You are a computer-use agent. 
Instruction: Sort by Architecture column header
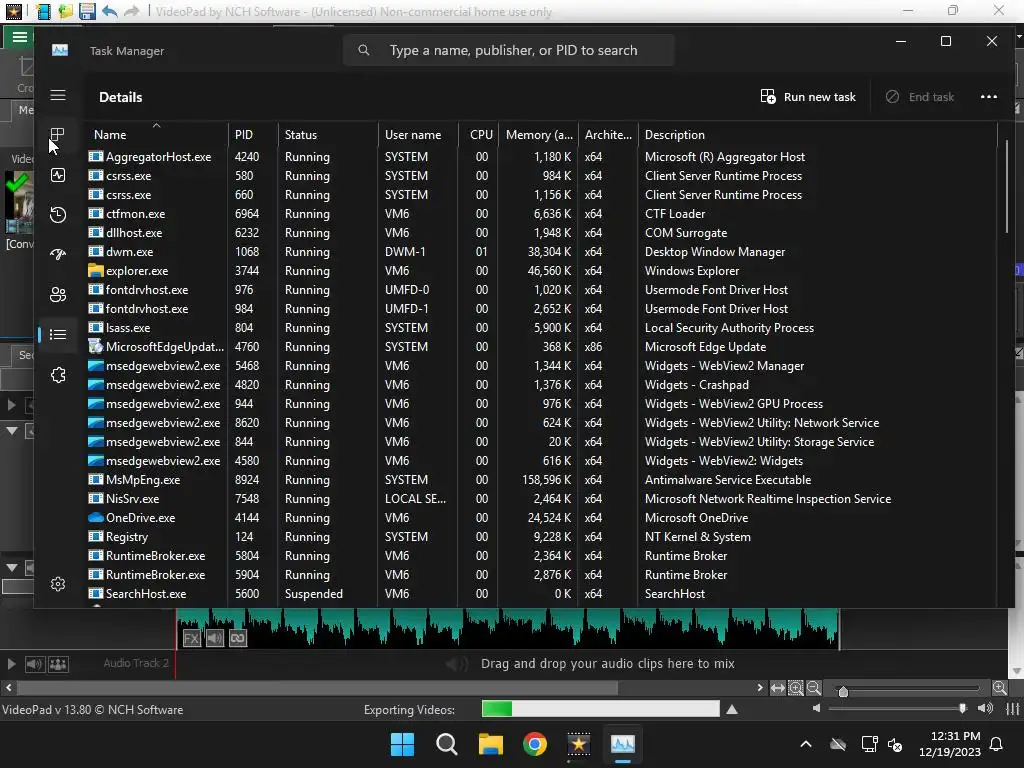point(608,135)
